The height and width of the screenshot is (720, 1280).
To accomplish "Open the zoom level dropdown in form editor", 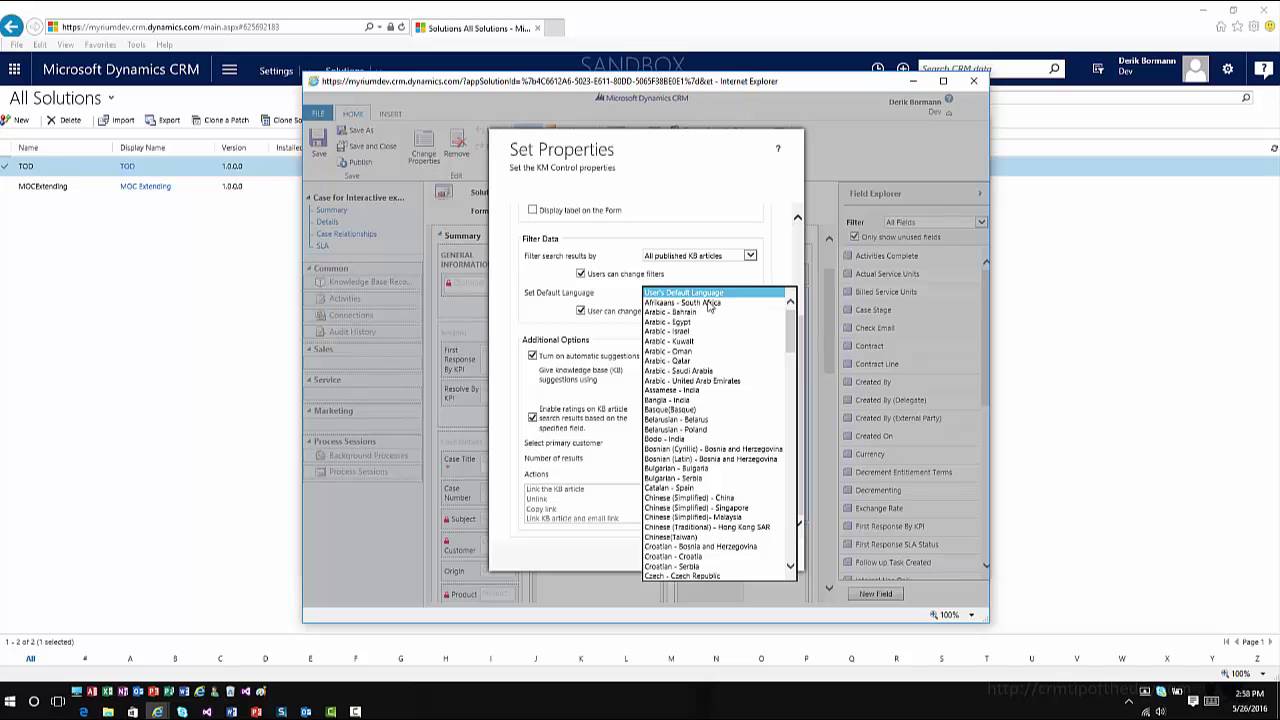I will (971, 615).
